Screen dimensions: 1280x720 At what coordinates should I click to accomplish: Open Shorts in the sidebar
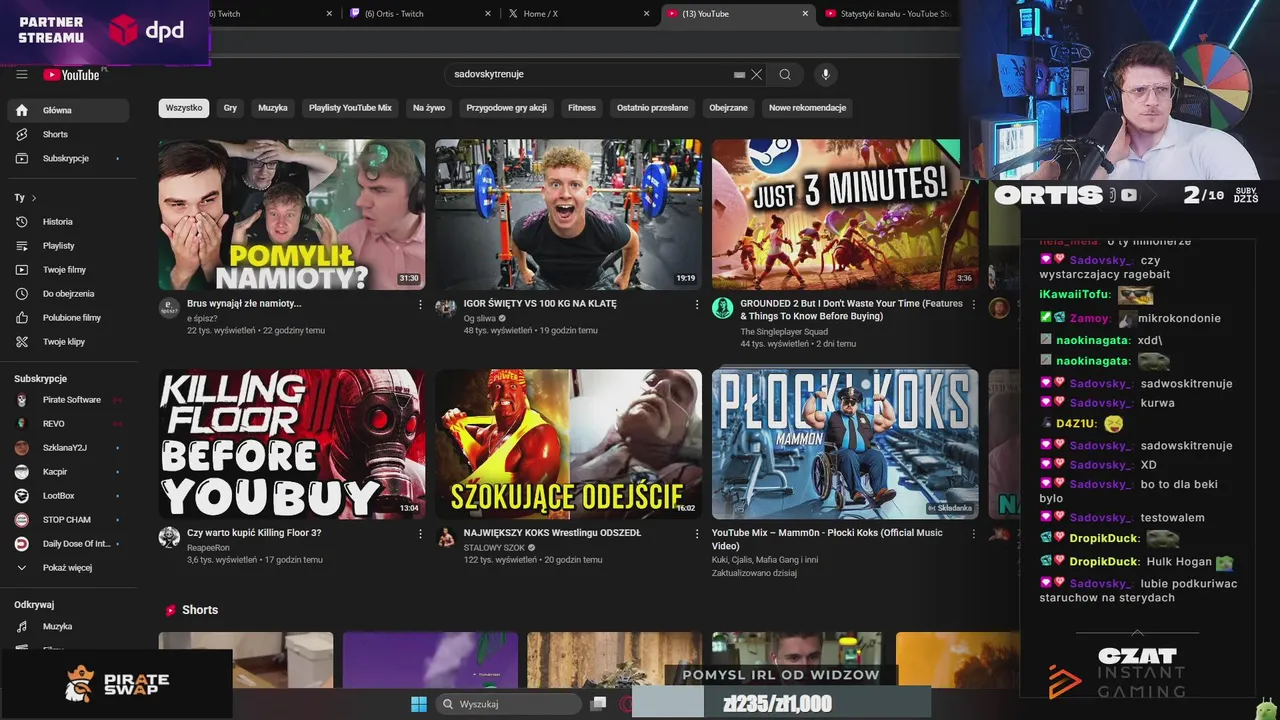pos(67,134)
